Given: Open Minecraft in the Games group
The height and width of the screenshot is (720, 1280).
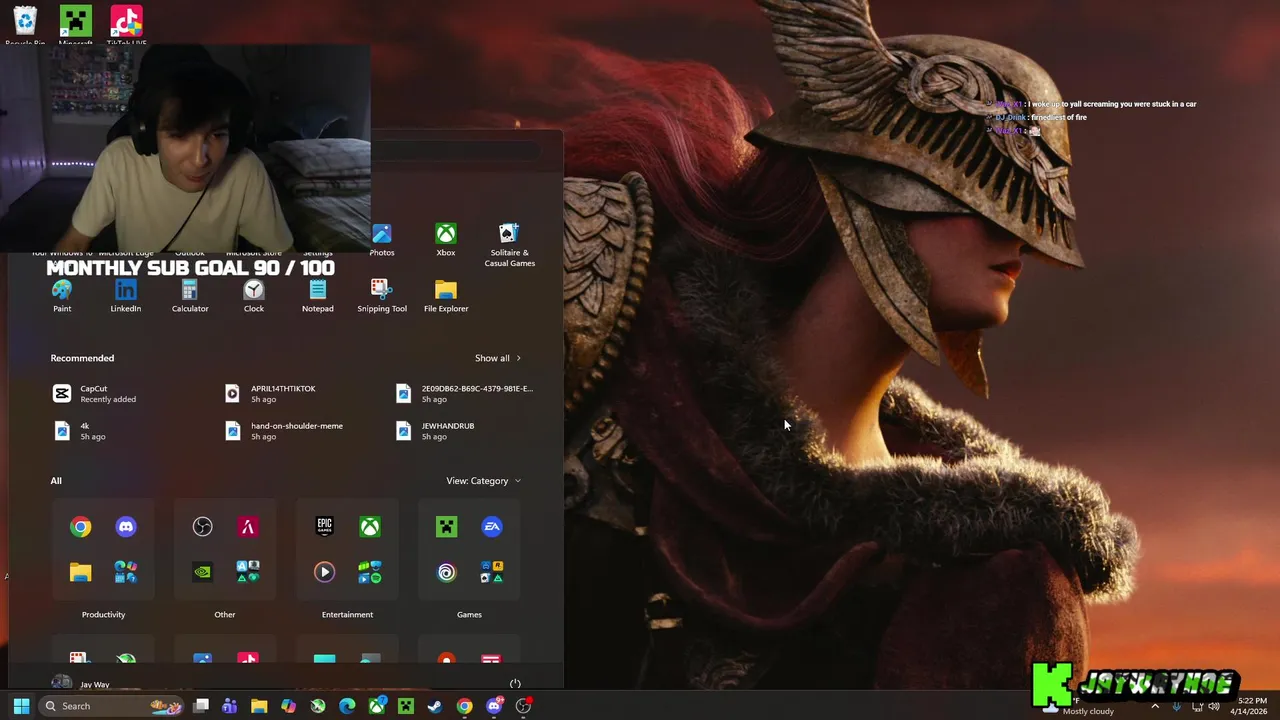Looking at the screenshot, I should pyautogui.click(x=447, y=527).
